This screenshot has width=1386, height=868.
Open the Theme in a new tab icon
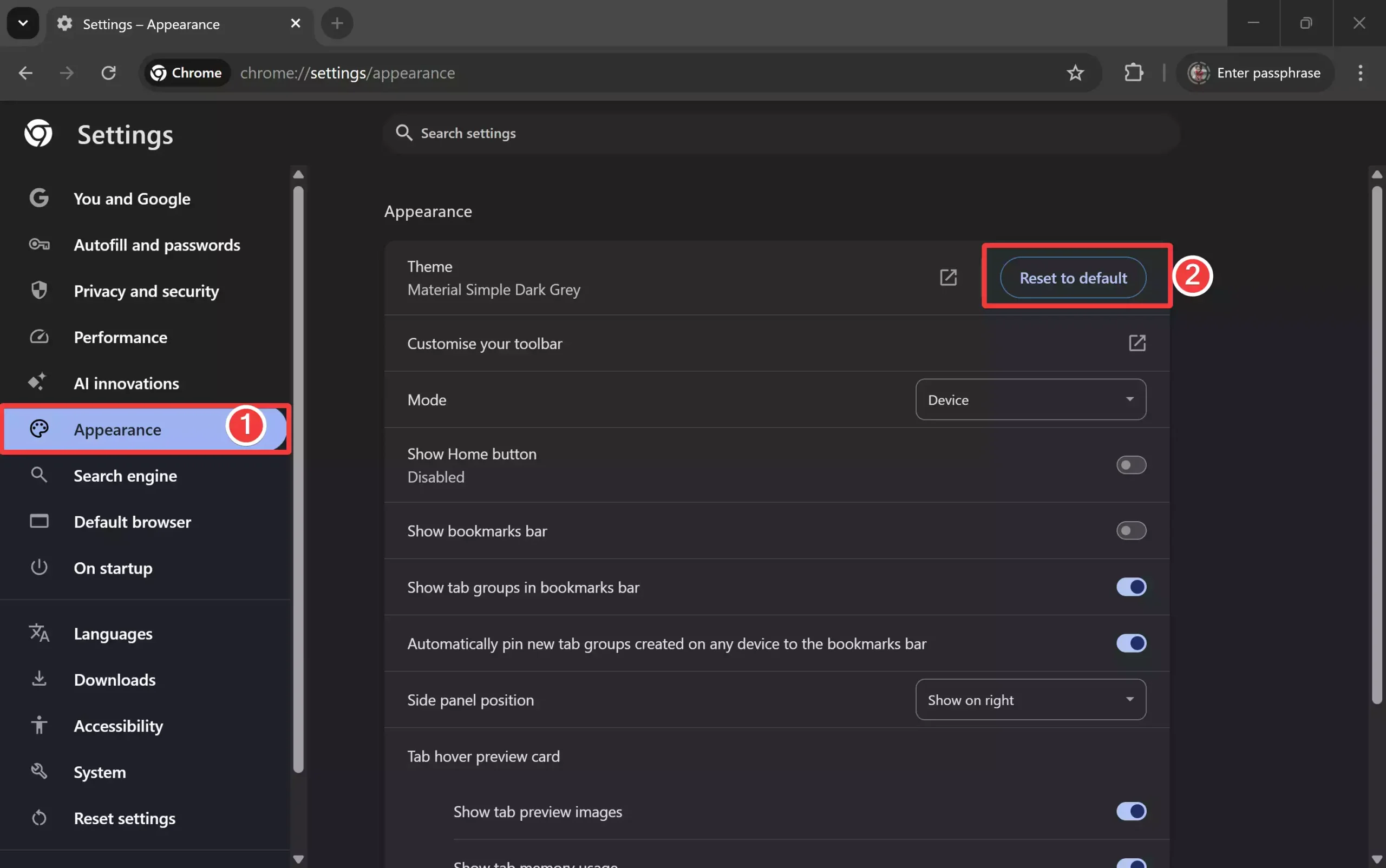coord(948,277)
